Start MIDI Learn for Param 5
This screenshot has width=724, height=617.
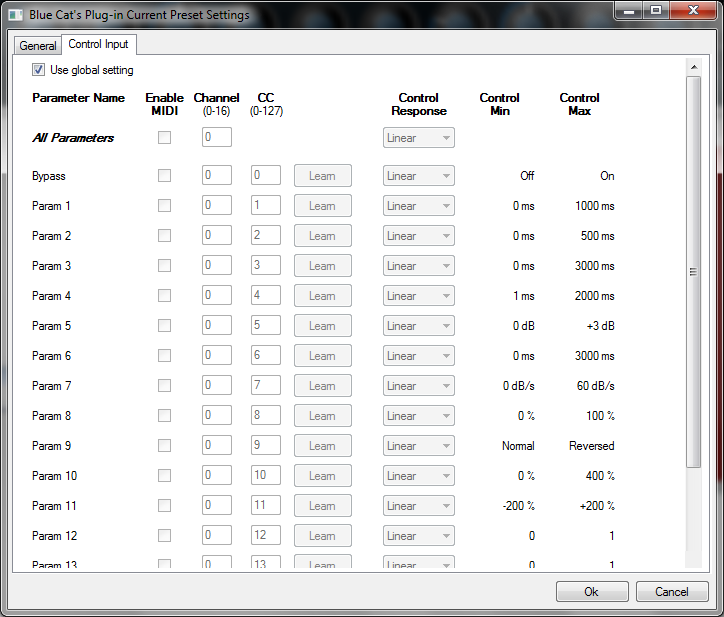(323, 326)
